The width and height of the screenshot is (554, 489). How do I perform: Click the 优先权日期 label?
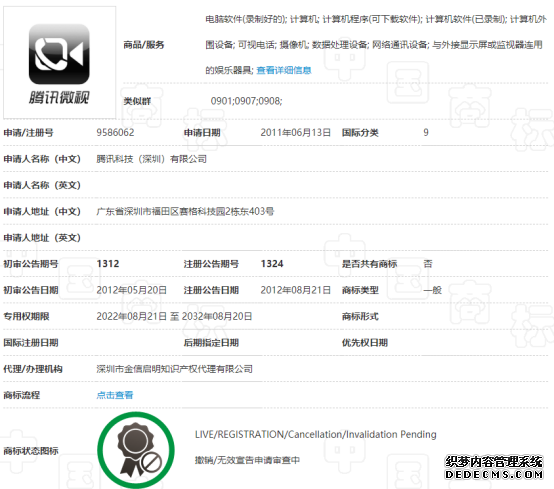point(365,343)
